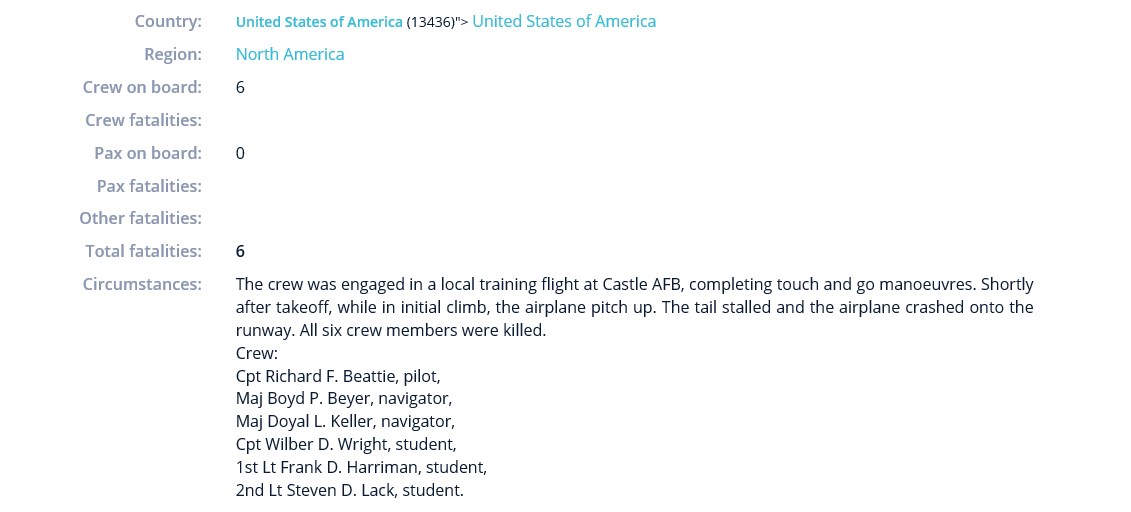The width and height of the screenshot is (1131, 512).
Task: Click the (13436) text after country name
Action: [431, 22]
